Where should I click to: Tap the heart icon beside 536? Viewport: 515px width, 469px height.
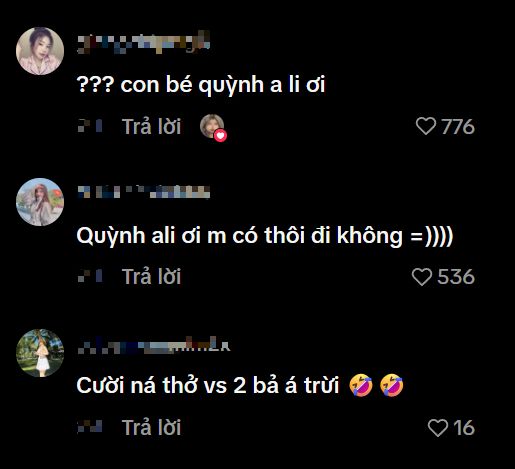[422, 277]
